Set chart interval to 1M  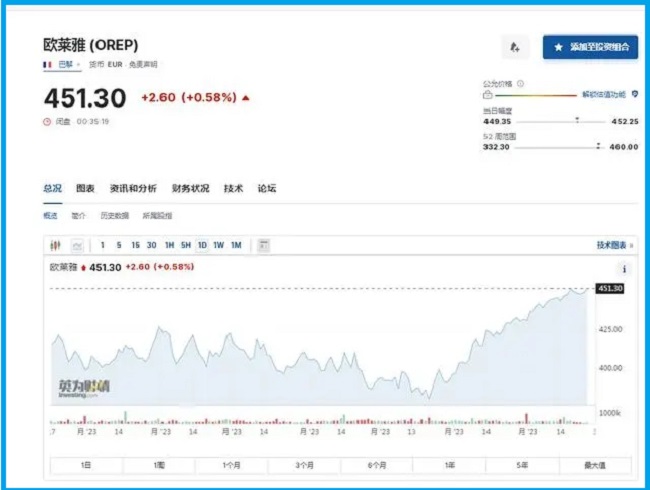[236, 245]
